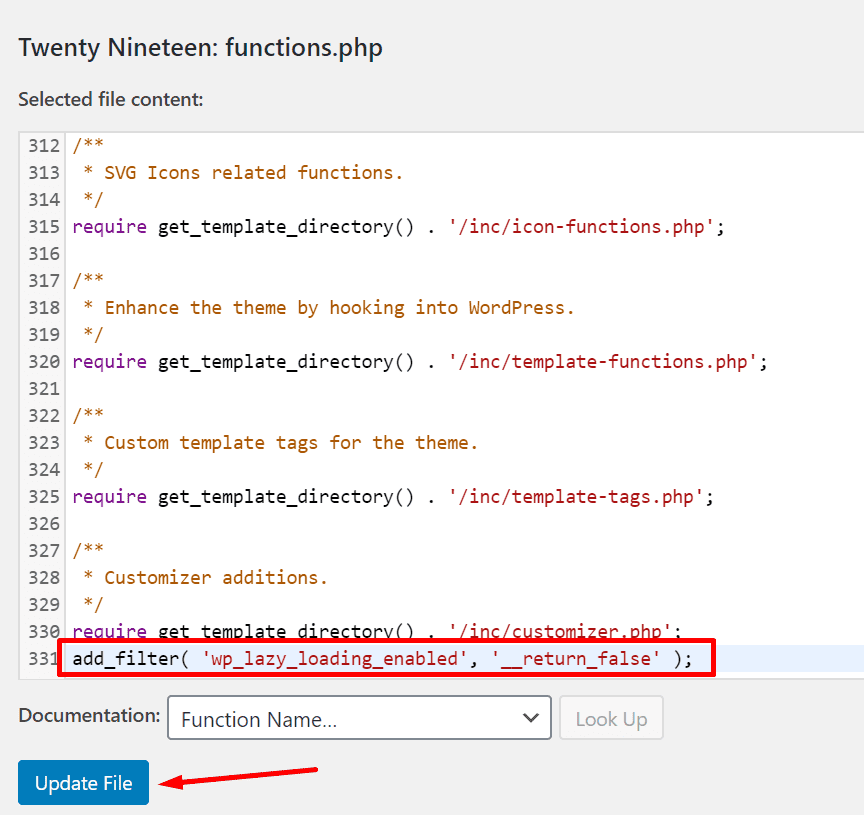The width and height of the screenshot is (864, 815).
Task: Click the 'Twenty Nineteen: functions.php' heading
Action: 201,48
